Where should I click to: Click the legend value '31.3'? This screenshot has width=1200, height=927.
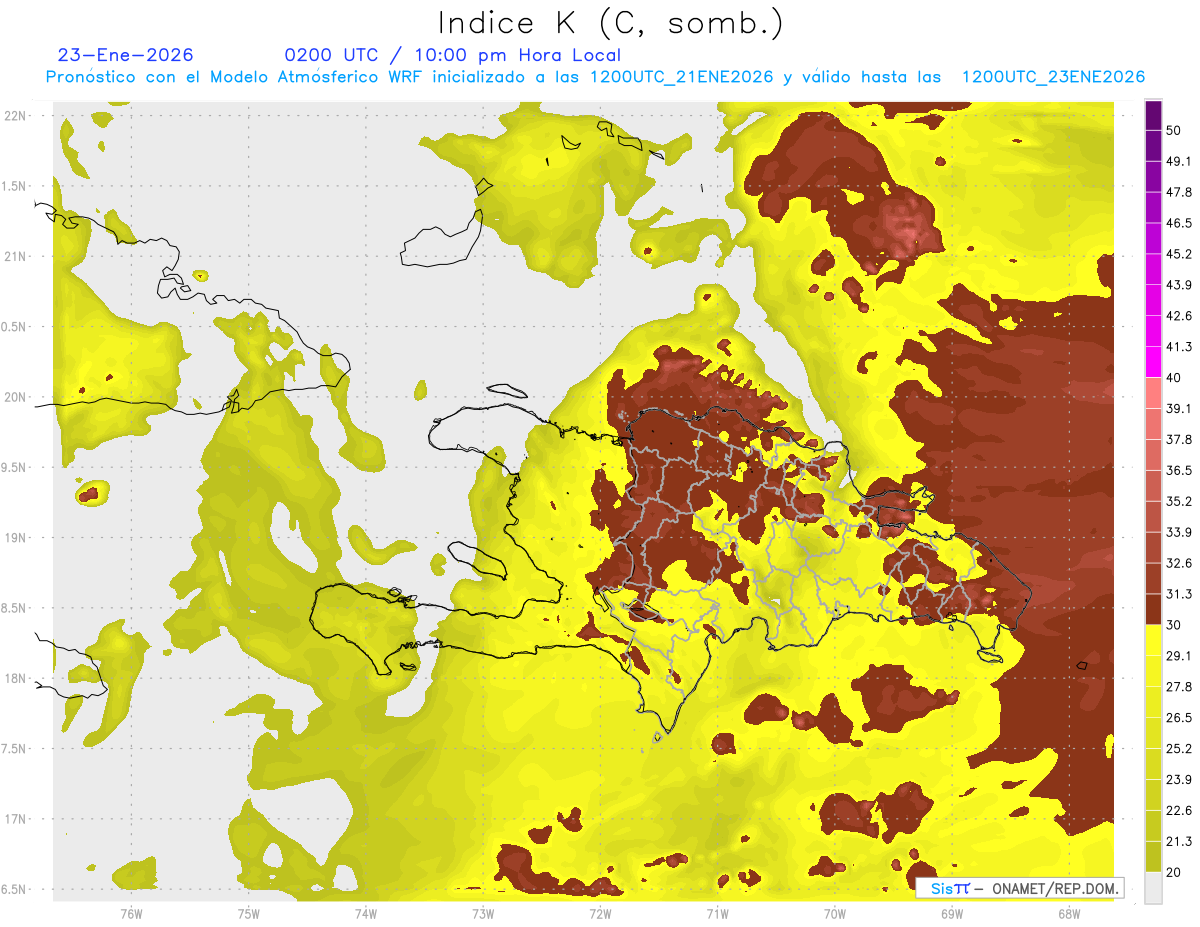1179,594
